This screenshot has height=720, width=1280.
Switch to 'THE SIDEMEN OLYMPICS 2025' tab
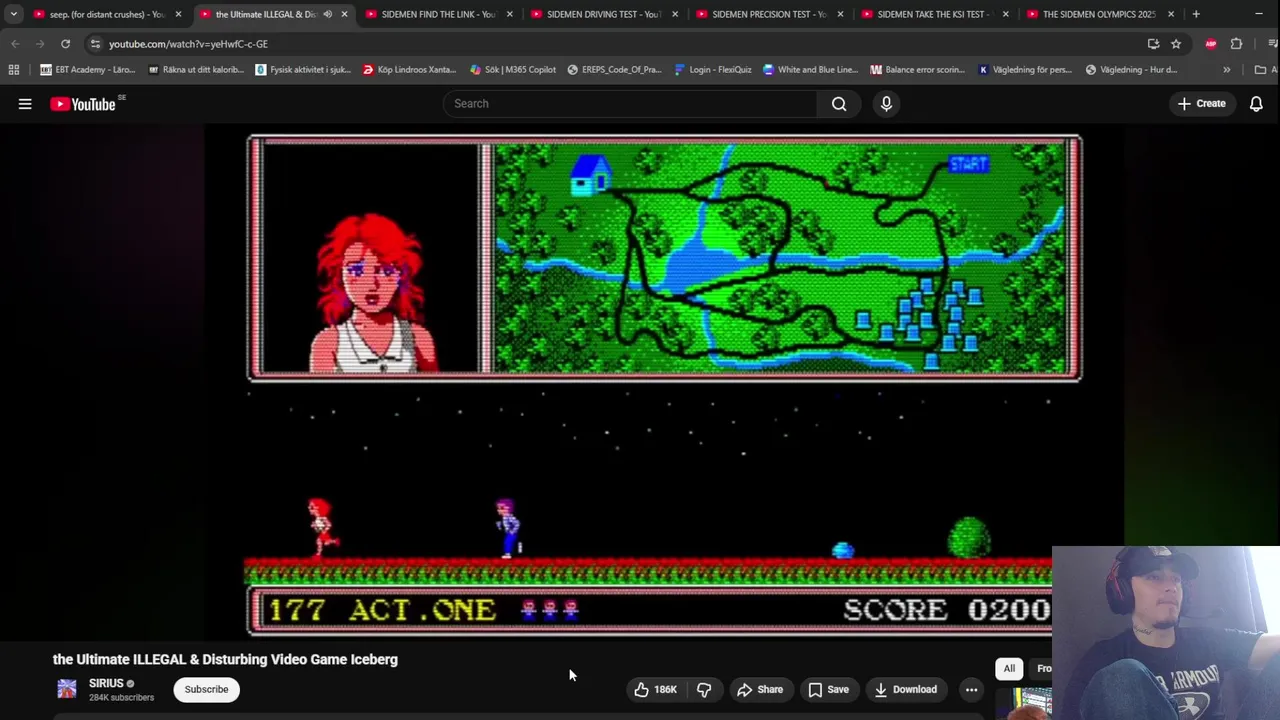tap(1098, 14)
